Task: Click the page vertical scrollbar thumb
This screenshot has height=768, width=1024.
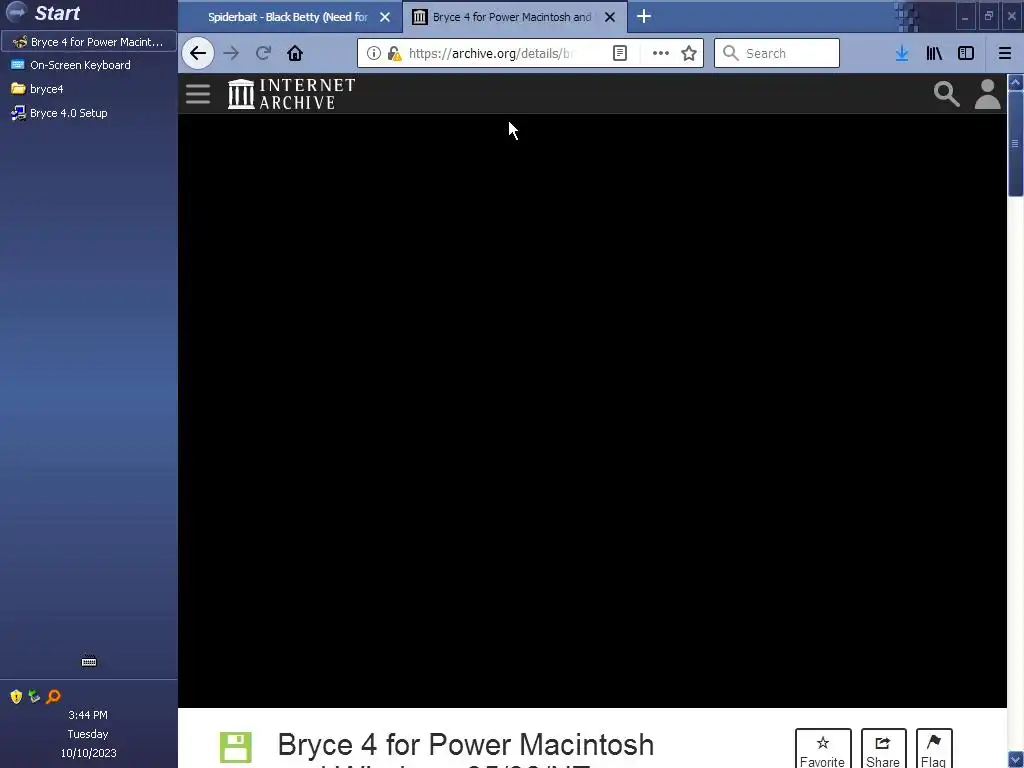Action: coord(1016,143)
